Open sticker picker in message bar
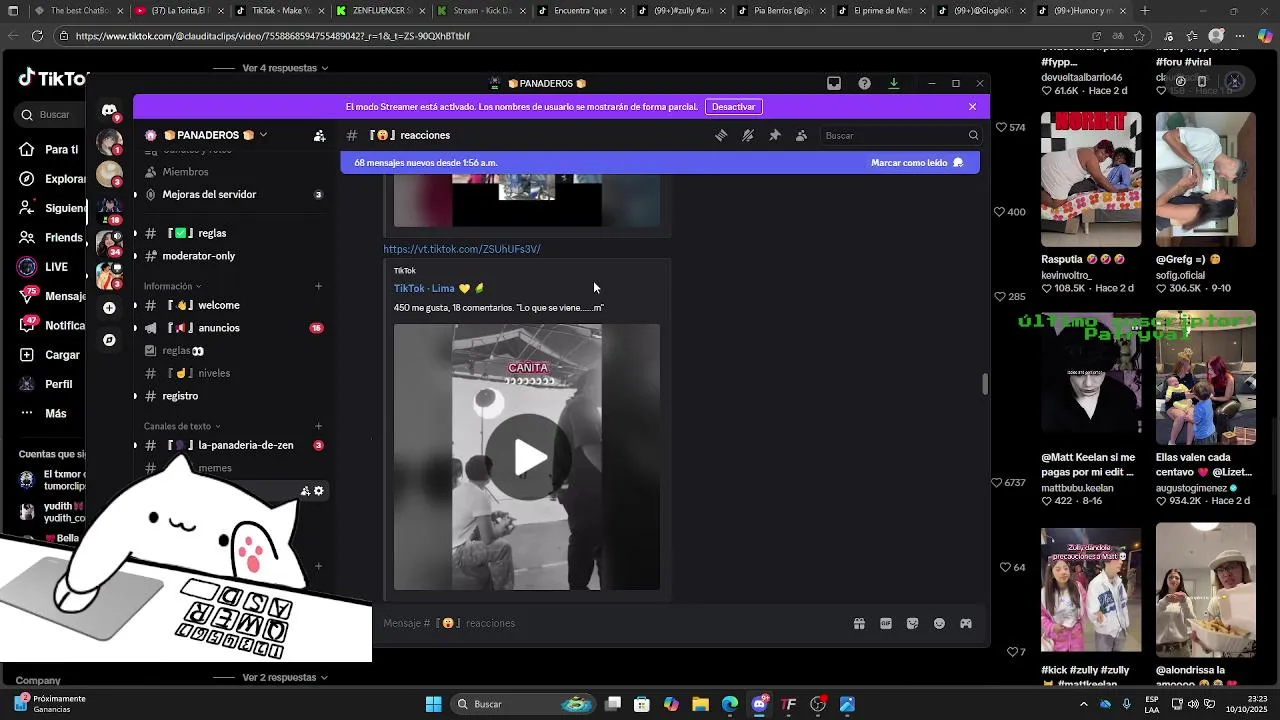The width and height of the screenshot is (1280, 720). click(x=912, y=623)
